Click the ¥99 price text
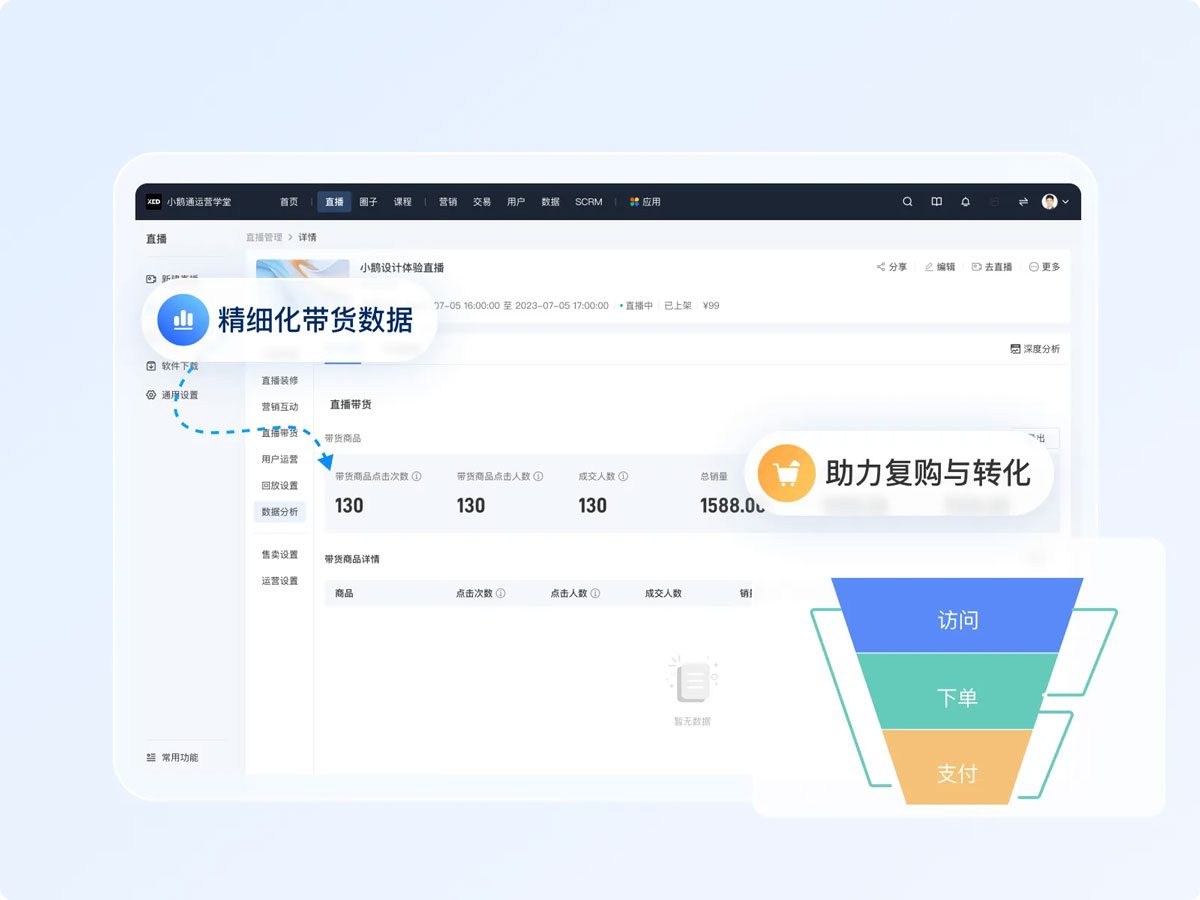This screenshot has width=1200, height=900. 711,306
